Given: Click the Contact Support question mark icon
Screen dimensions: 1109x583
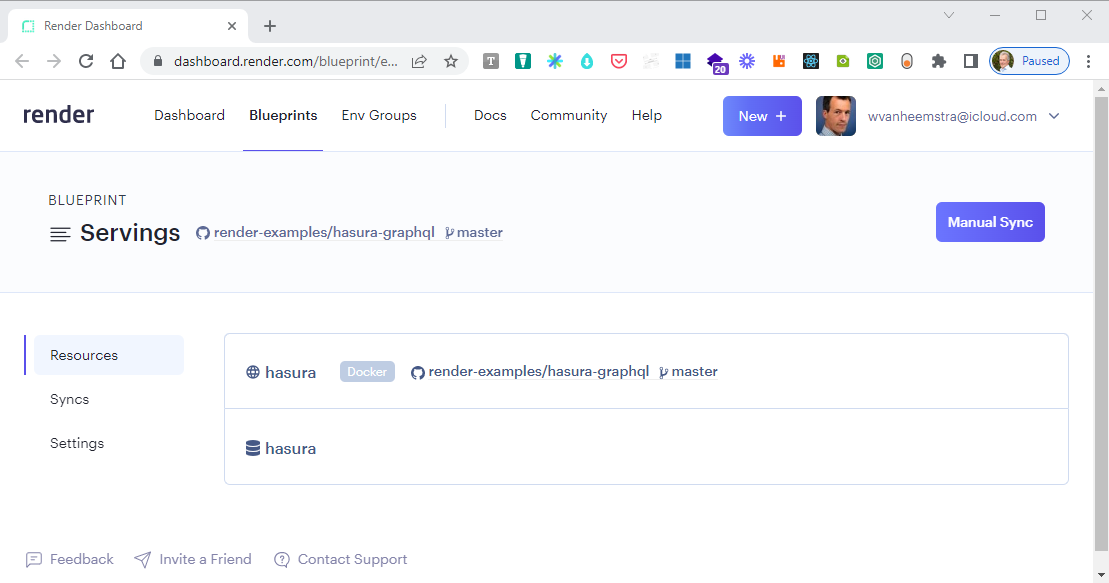Looking at the screenshot, I should point(281,559).
